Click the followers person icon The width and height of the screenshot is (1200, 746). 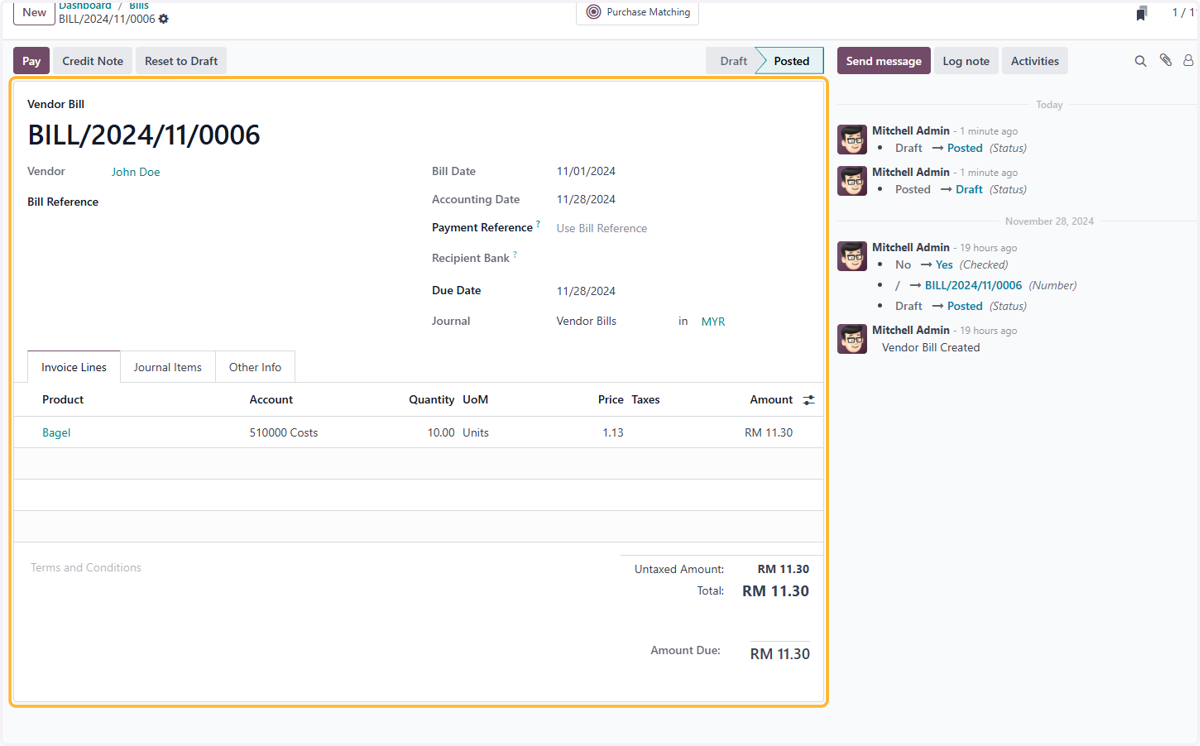pos(1188,61)
